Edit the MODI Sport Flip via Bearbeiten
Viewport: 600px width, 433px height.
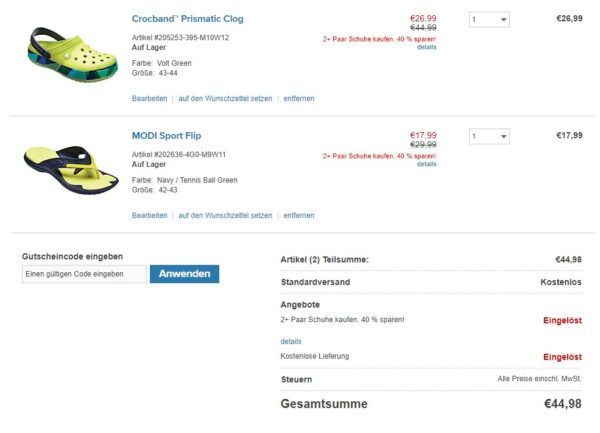(149, 215)
